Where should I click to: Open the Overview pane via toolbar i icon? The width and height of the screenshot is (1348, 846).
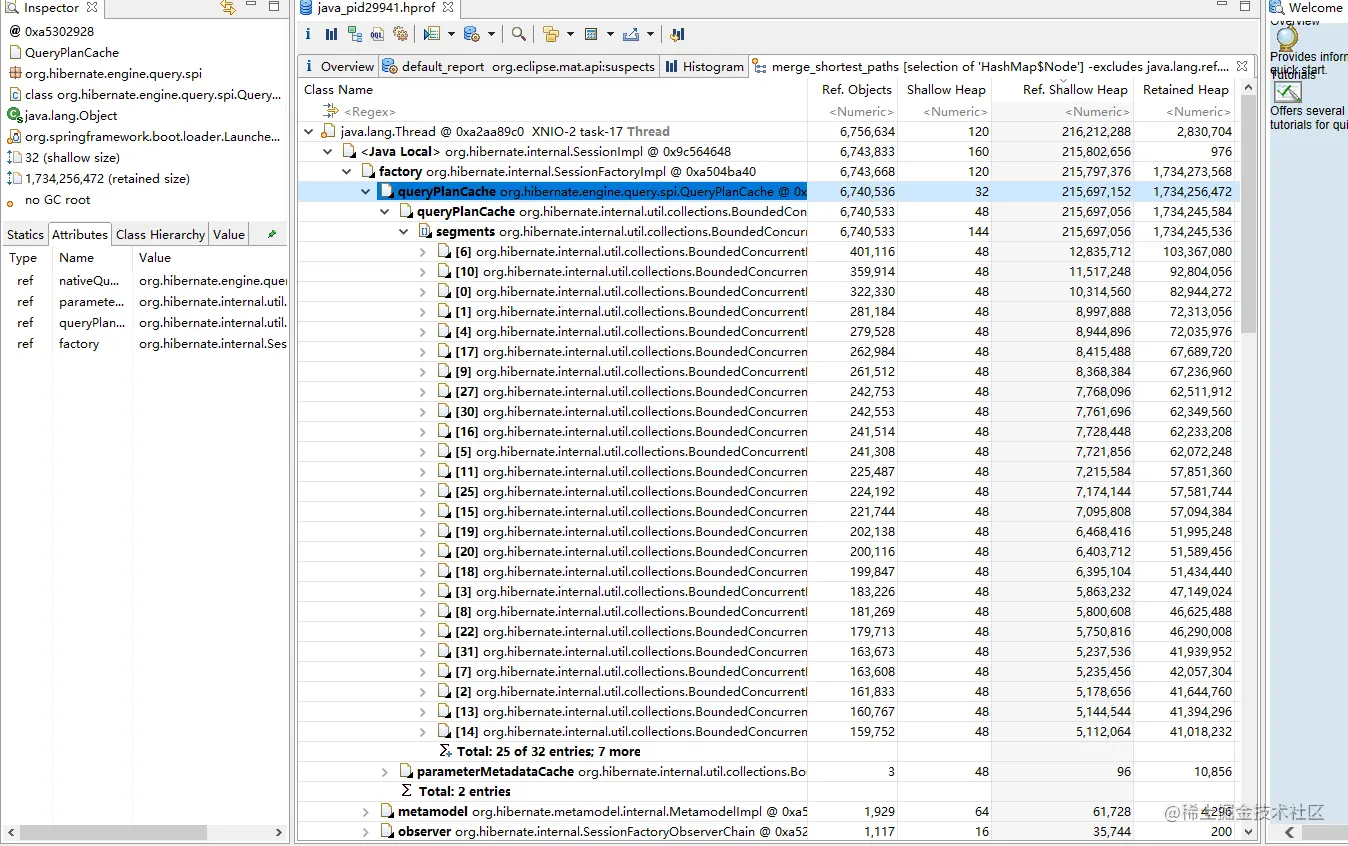click(x=308, y=34)
